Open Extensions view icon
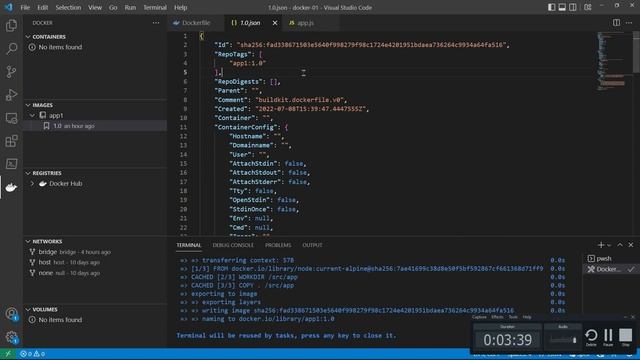 (11, 141)
